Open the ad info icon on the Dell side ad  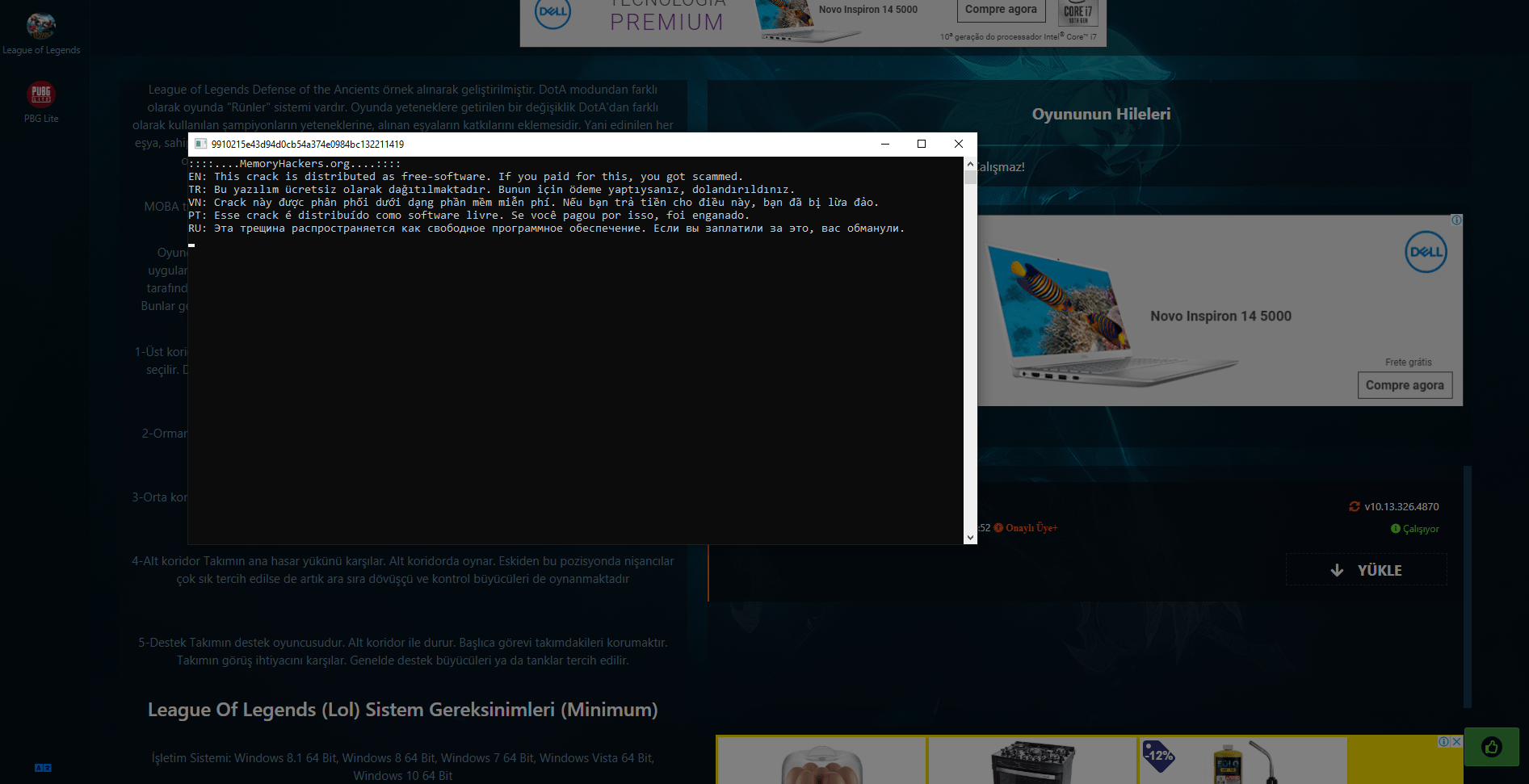(1456, 220)
